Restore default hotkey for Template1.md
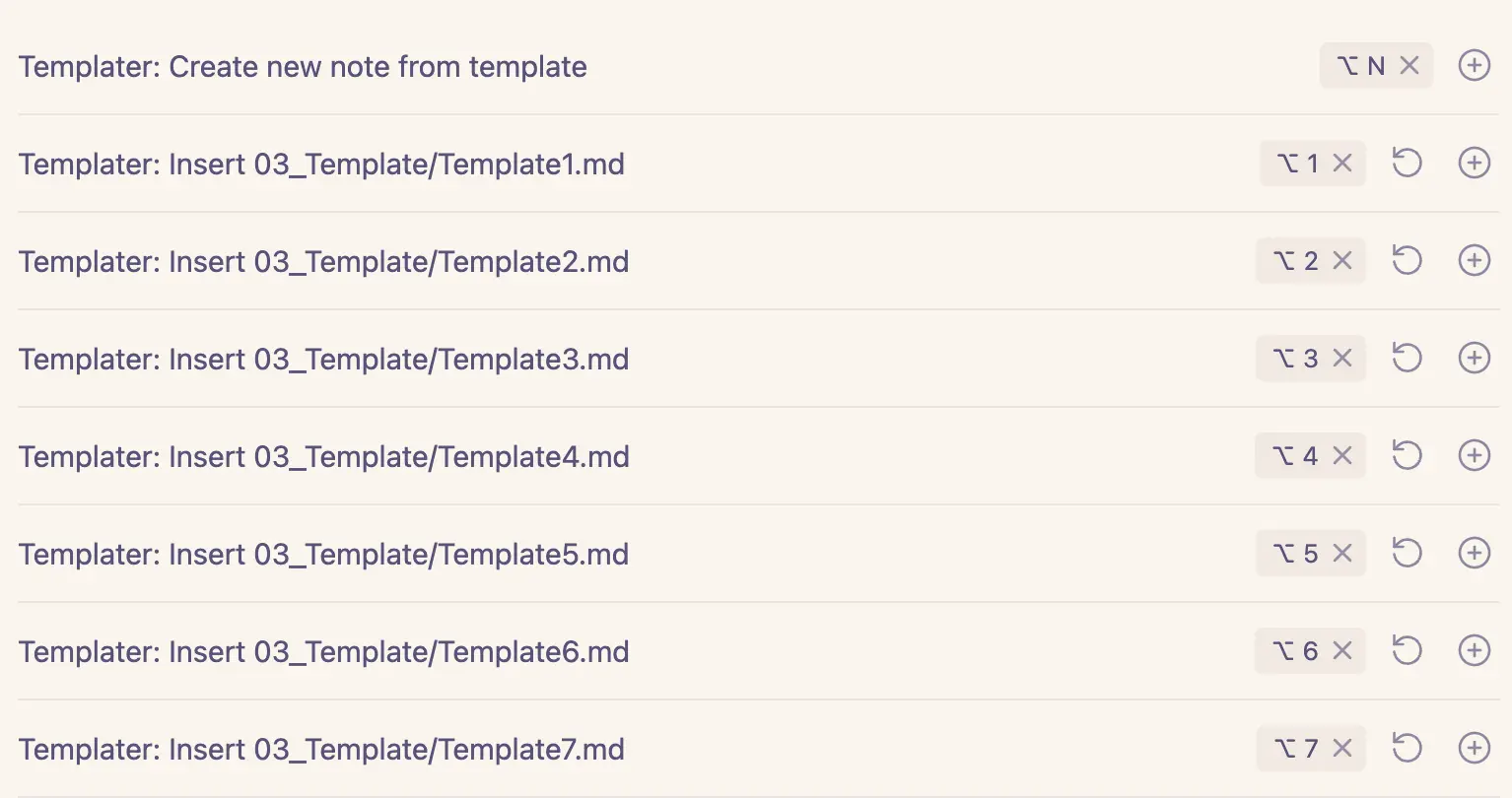The height and width of the screenshot is (798, 1512). [1407, 163]
